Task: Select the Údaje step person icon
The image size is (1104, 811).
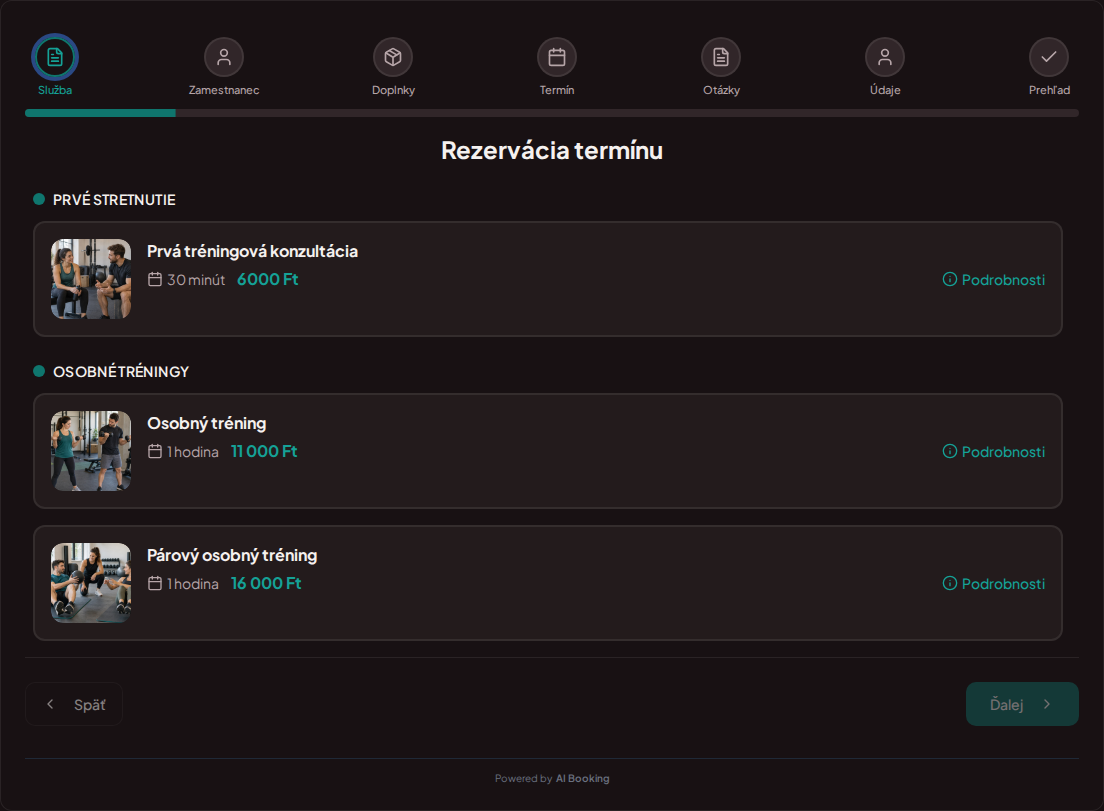Action: (x=885, y=57)
